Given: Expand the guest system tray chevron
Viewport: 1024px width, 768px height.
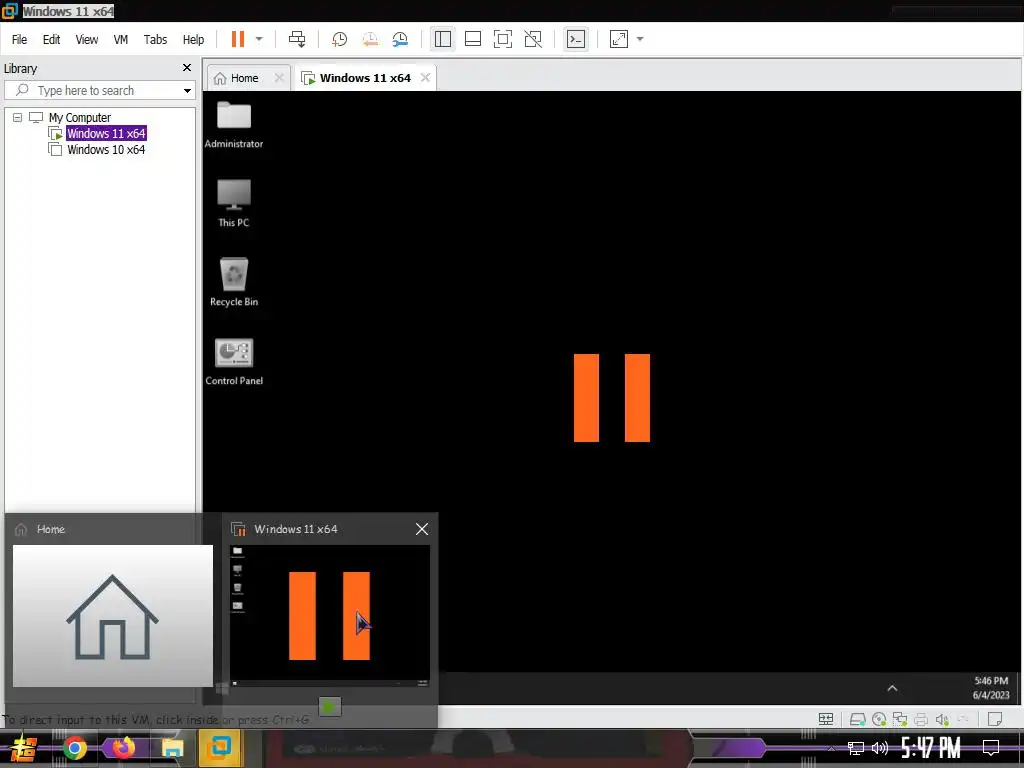Looking at the screenshot, I should tap(892, 688).
